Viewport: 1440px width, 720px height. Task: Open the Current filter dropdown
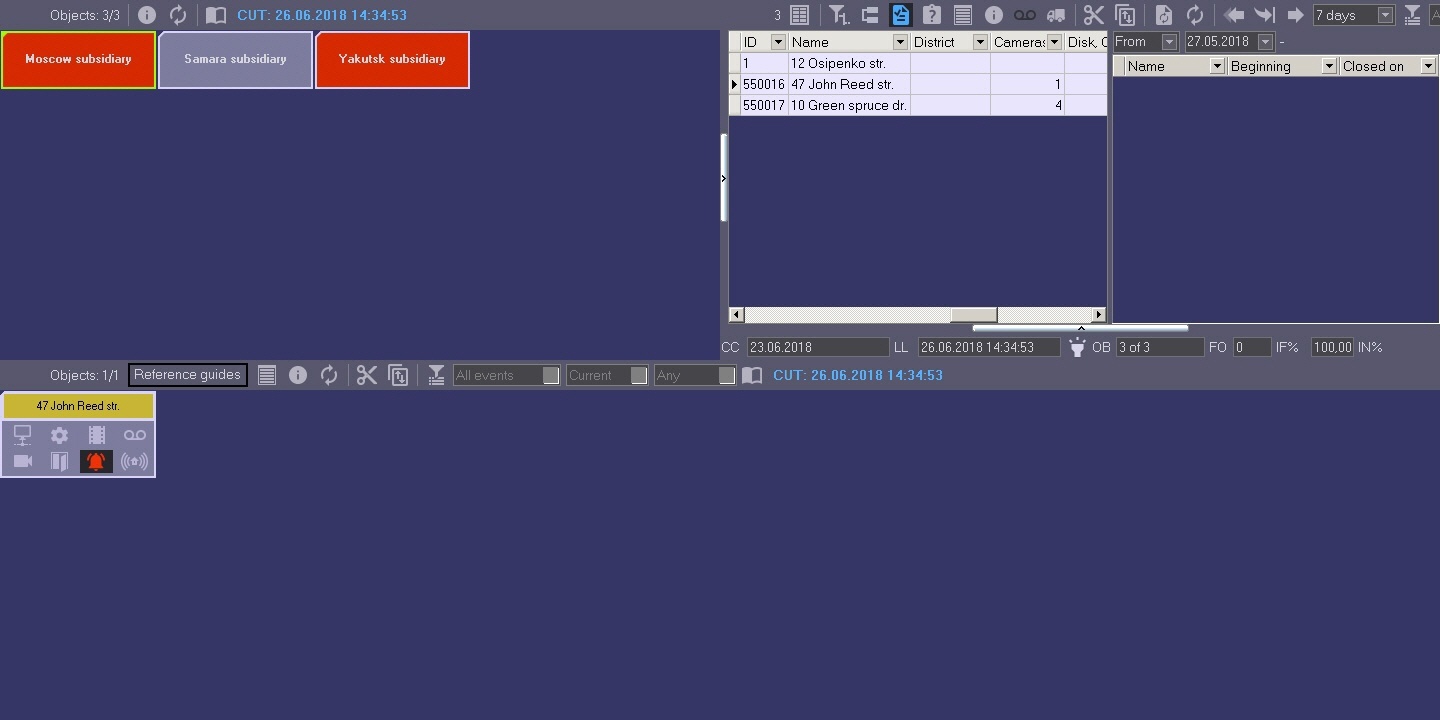coord(607,375)
